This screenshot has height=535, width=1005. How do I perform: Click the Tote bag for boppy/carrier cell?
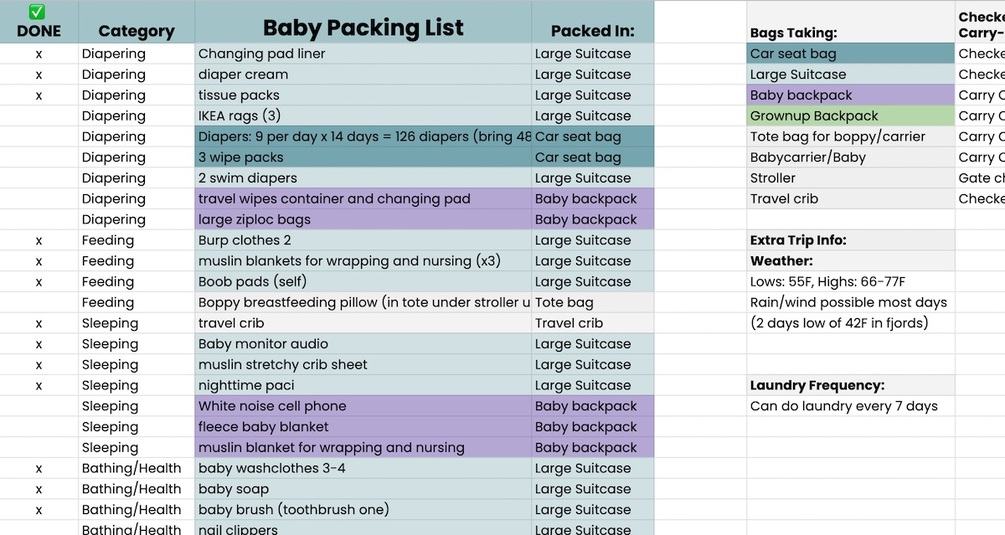pos(850,137)
